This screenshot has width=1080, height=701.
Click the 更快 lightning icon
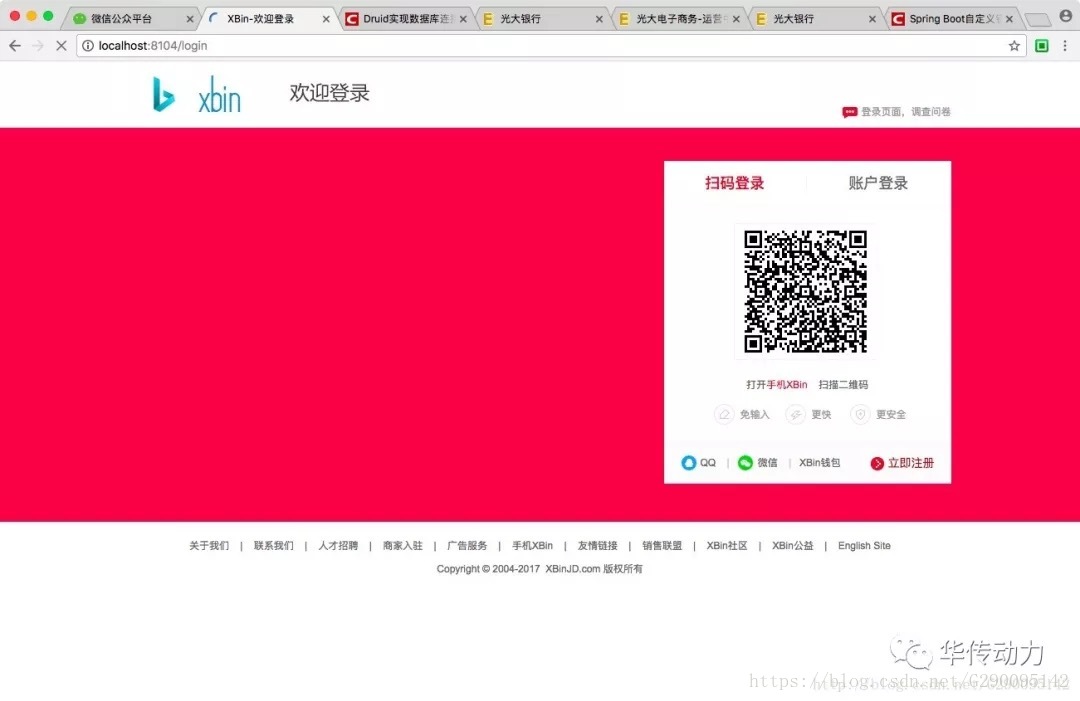tap(795, 415)
